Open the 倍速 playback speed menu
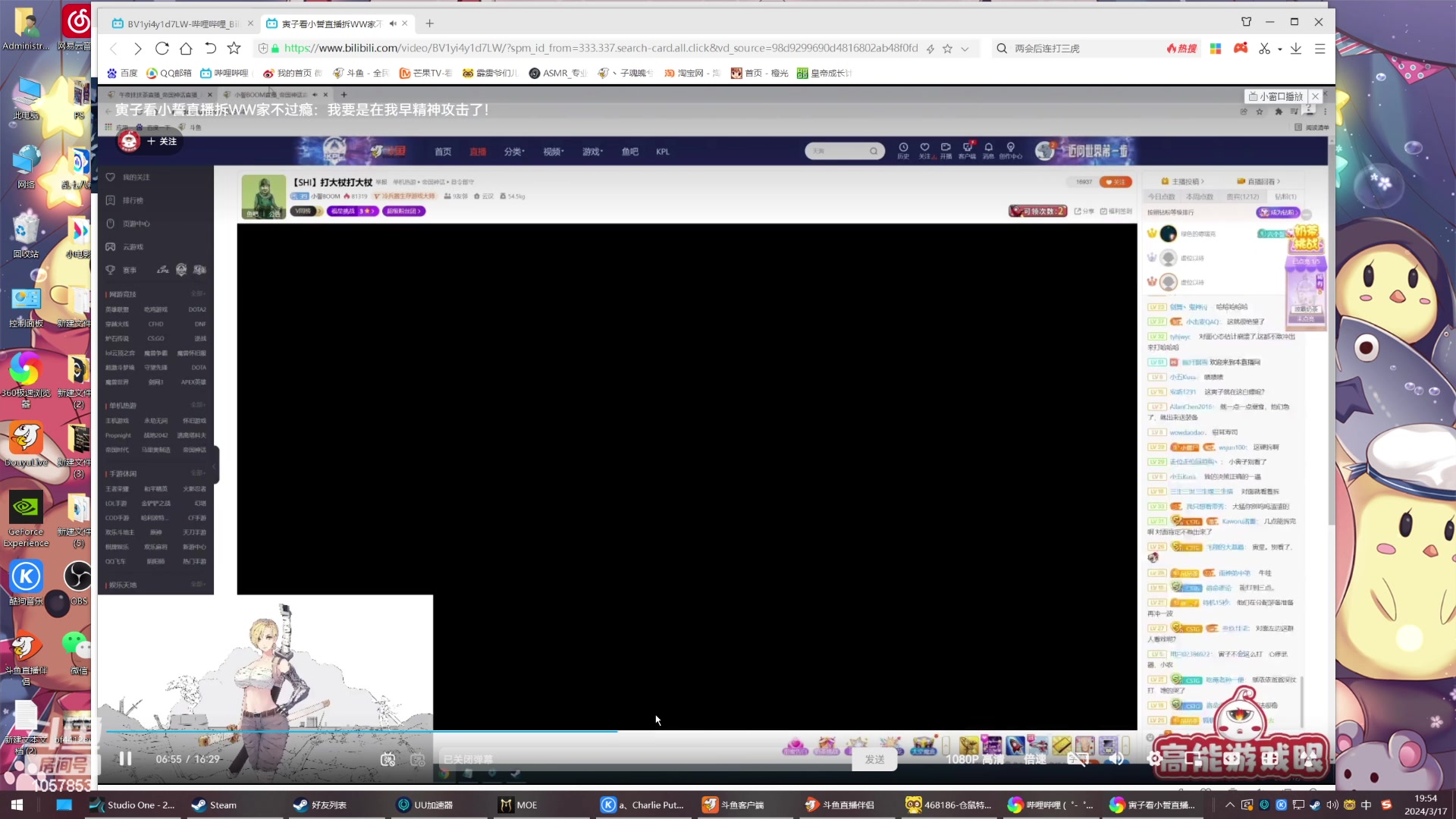1456x819 pixels. [x=1035, y=759]
